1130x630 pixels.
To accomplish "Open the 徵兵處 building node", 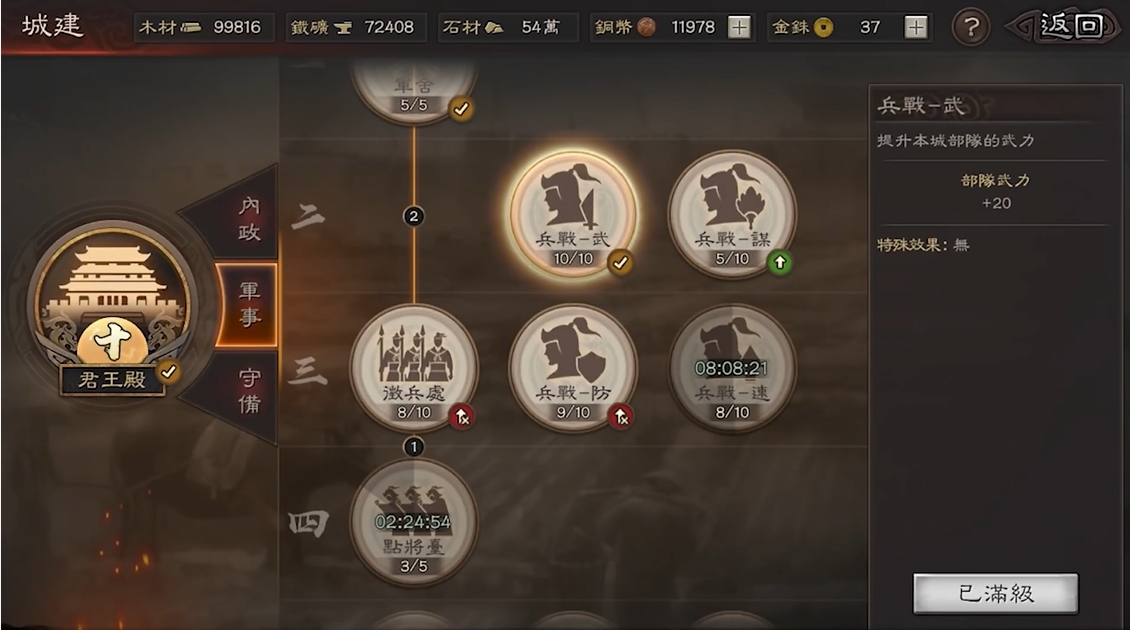I will 414,368.
